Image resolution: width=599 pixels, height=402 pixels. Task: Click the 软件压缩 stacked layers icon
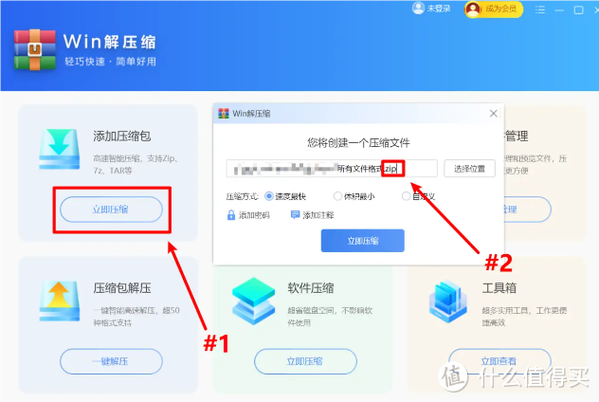pyautogui.click(x=254, y=301)
